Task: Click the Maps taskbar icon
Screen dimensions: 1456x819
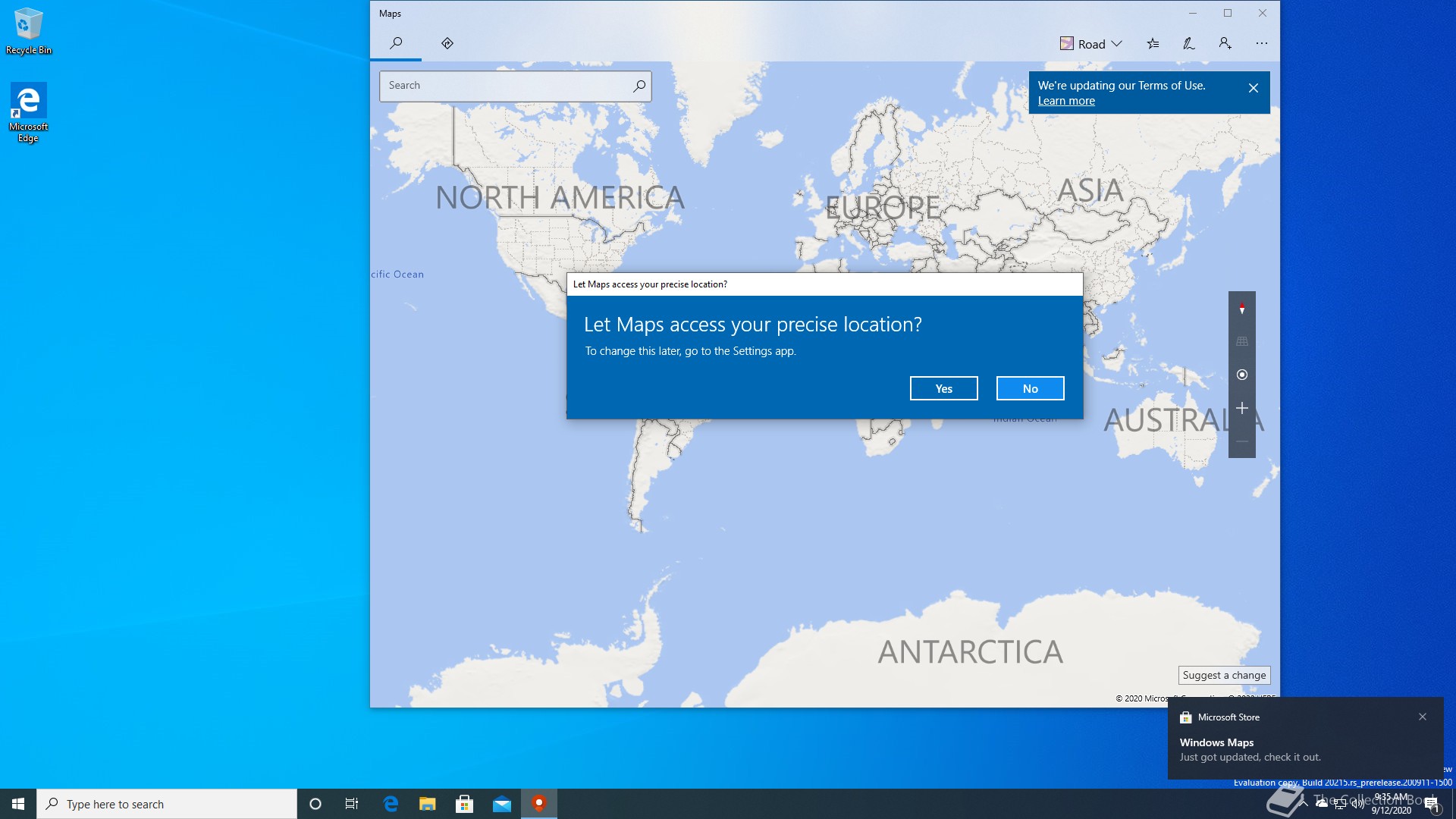Action: (539, 804)
